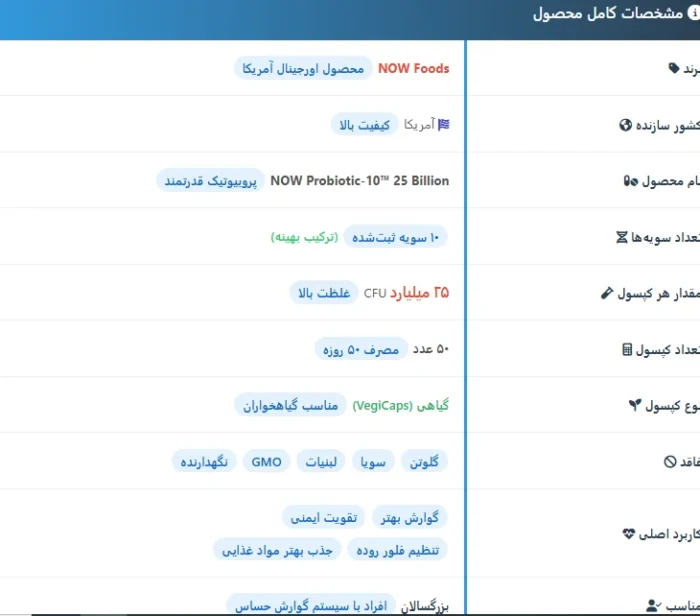Viewport: 700px width, 616px height.
Task: Click the globe icon beside کشور سازنده
Action: click(625, 125)
